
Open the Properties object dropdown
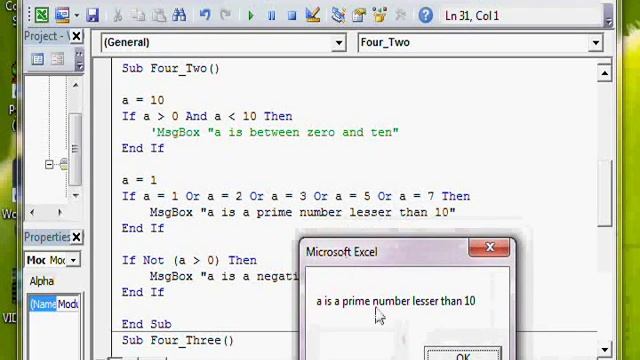point(73,260)
